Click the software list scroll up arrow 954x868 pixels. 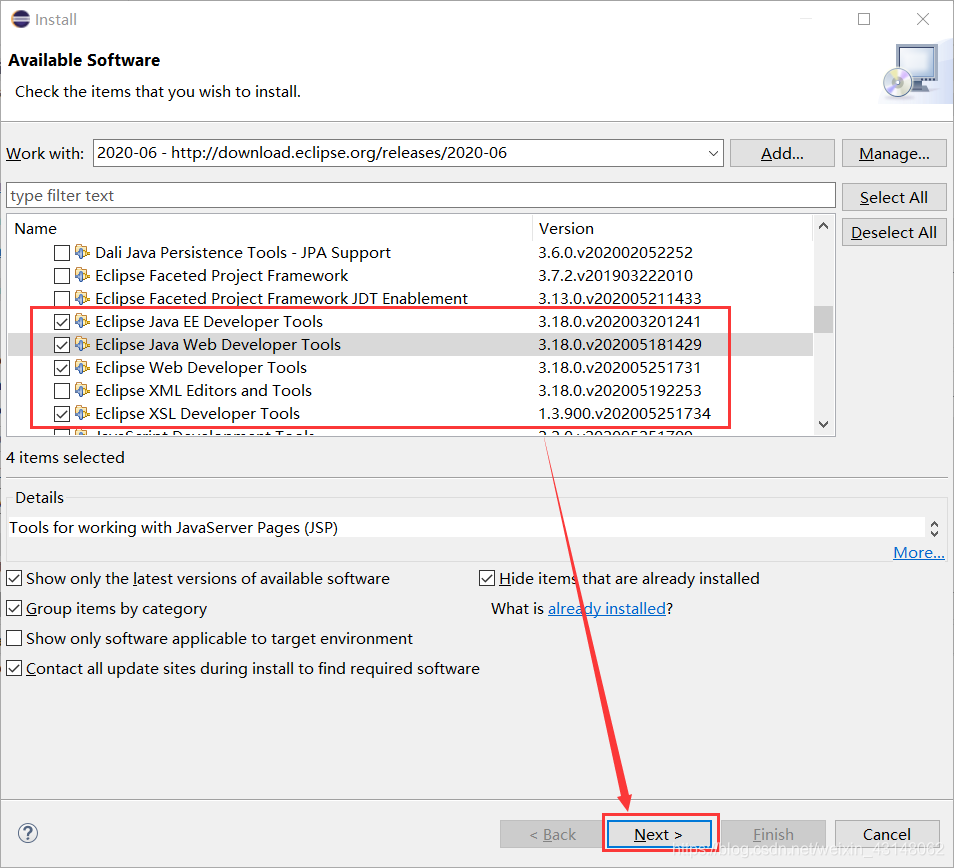823,226
